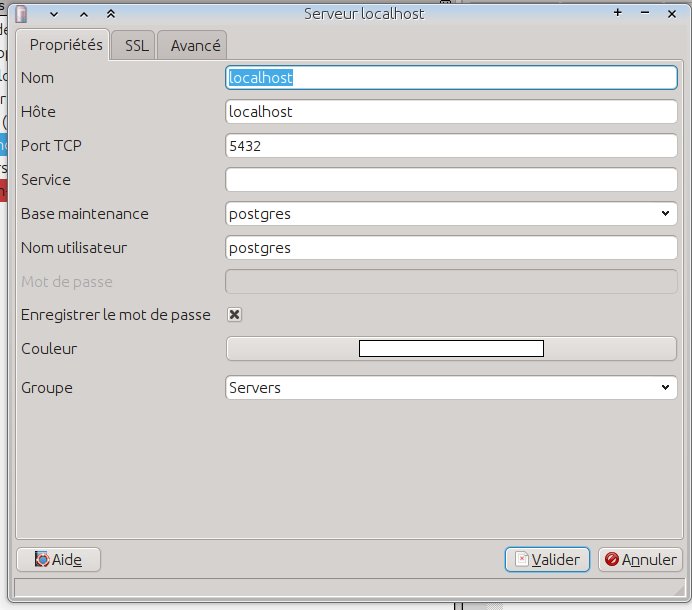Click the plus icon in title bar
692x610 pixels.
618,13
